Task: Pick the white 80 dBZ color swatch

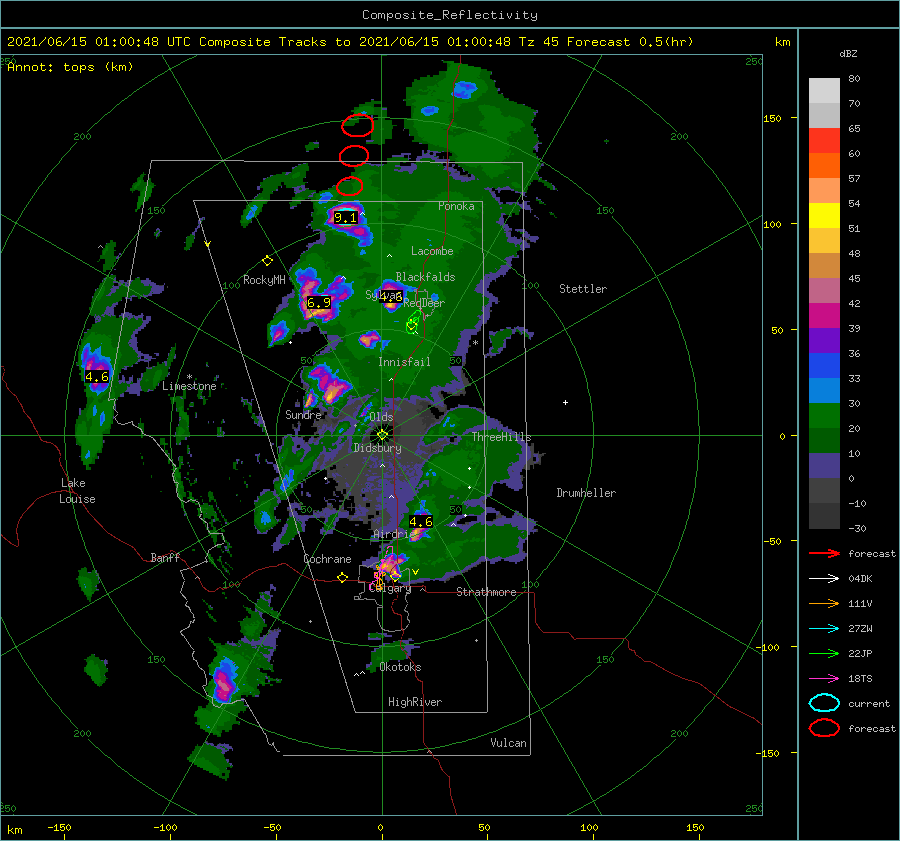Action: [x=824, y=90]
